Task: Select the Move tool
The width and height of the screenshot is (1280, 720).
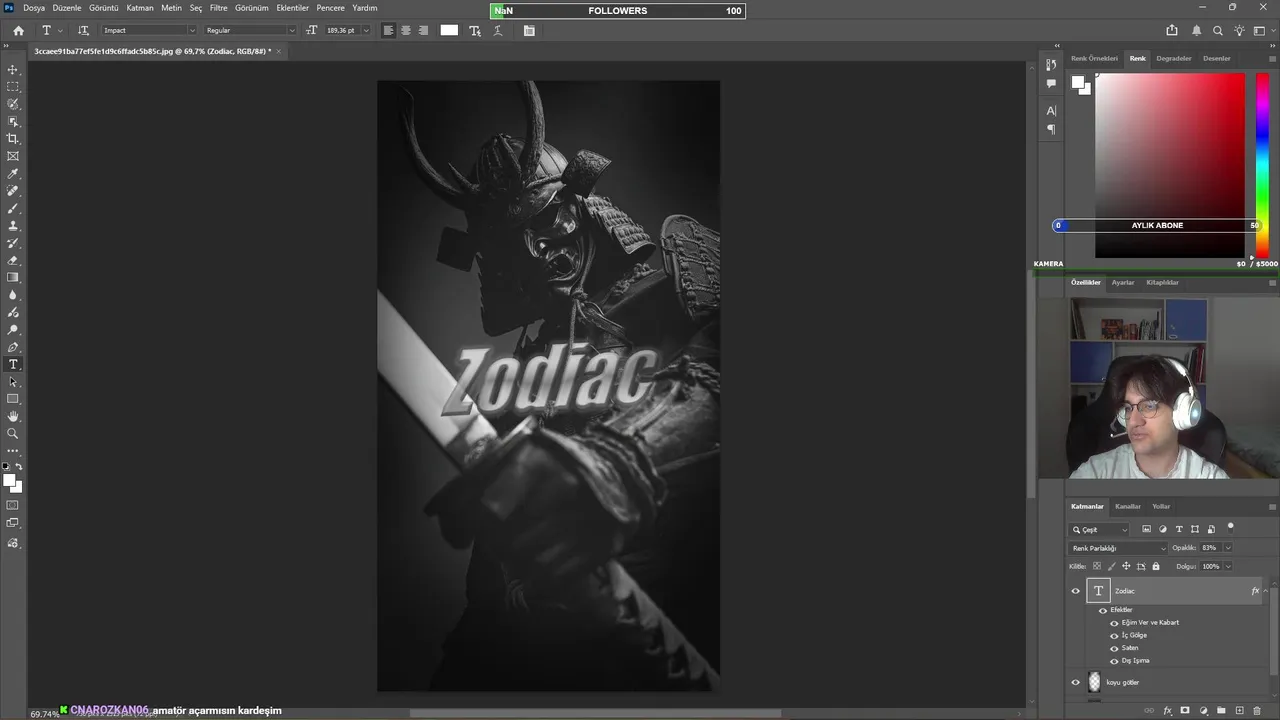Action: click(x=13, y=70)
